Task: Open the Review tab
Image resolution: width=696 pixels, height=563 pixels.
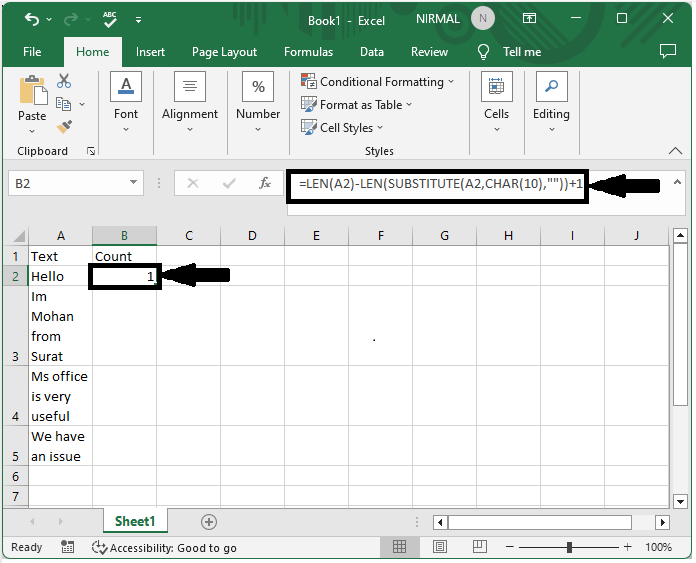Action: [x=429, y=52]
